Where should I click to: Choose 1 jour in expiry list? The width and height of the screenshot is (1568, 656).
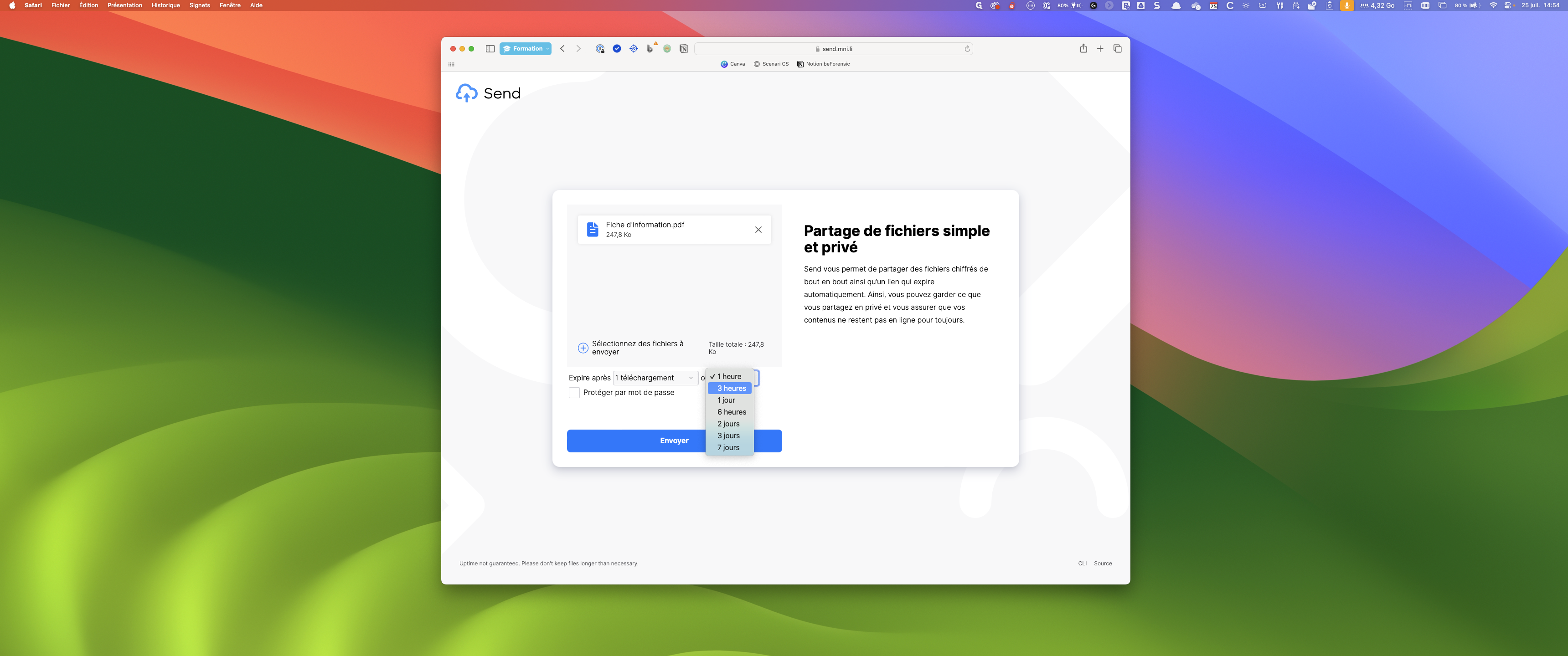coord(729,400)
